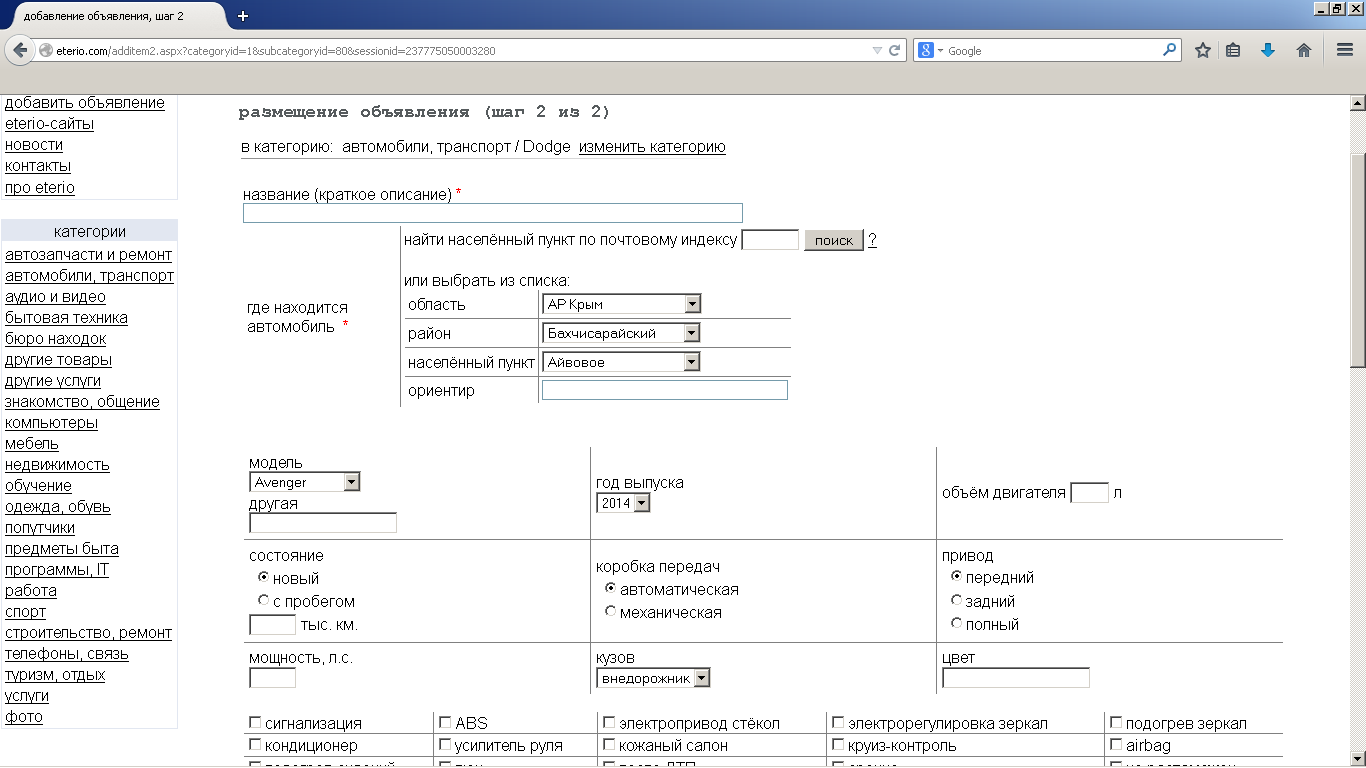Open the 'фото' category link
The height and width of the screenshot is (768, 1366).
(24, 717)
